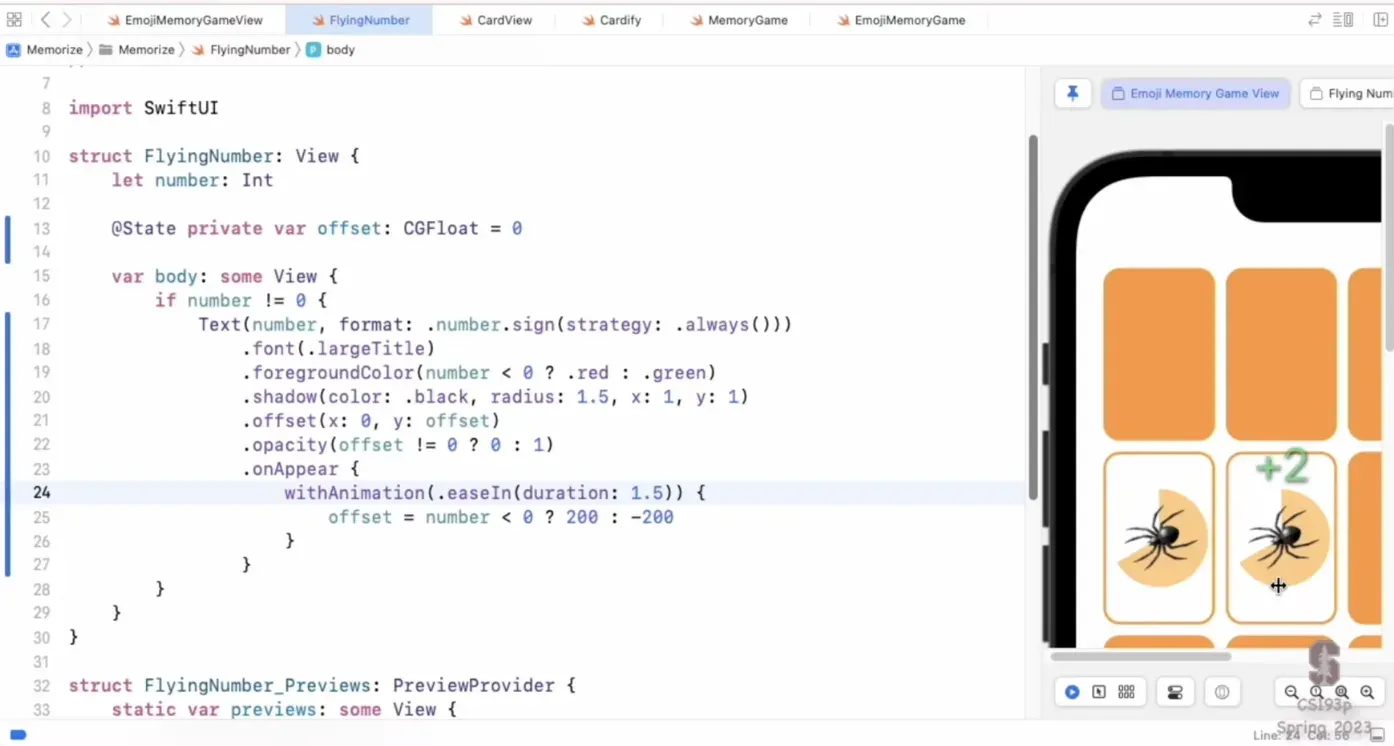The height and width of the screenshot is (746, 1394).
Task: Click the line number 17 gutter
Action: click(x=41, y=324)
